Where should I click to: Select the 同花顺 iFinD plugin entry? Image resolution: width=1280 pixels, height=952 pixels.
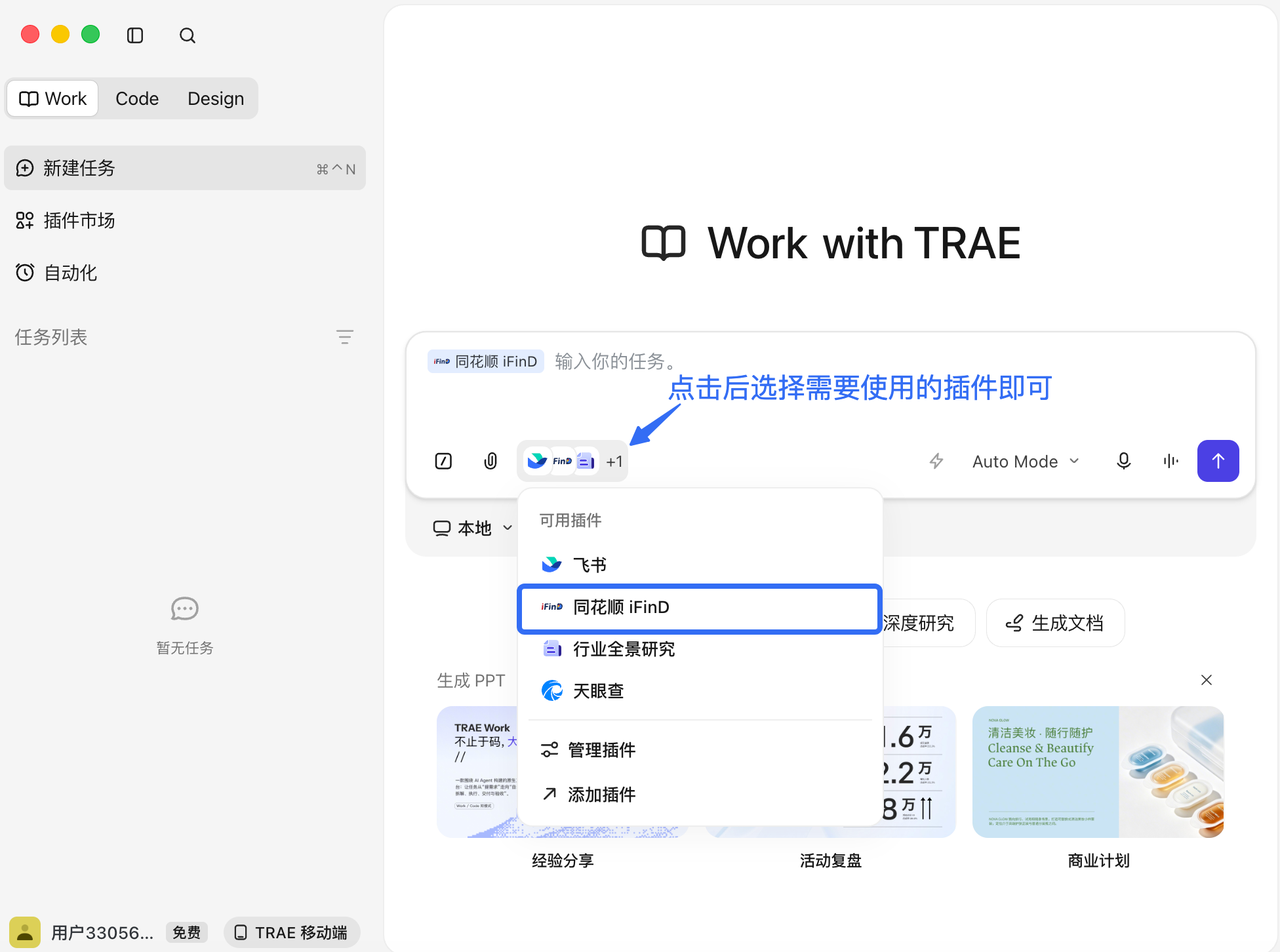coord(700,608)
